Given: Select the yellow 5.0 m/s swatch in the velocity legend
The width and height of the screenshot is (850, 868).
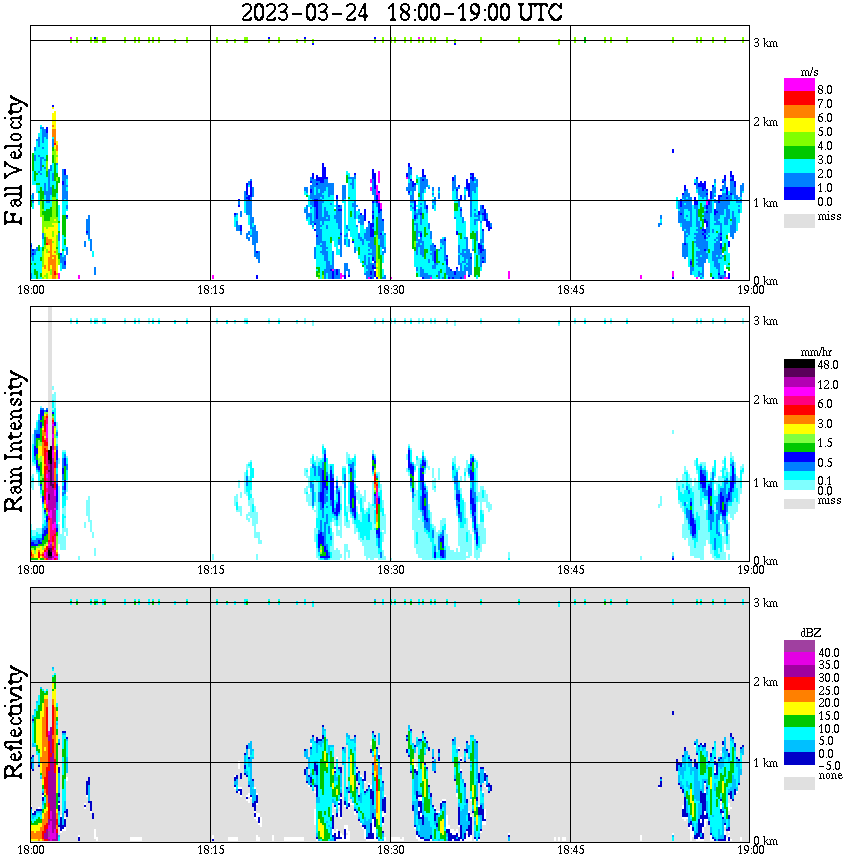Looking at the screenshot, I should [x=799, y=126].
